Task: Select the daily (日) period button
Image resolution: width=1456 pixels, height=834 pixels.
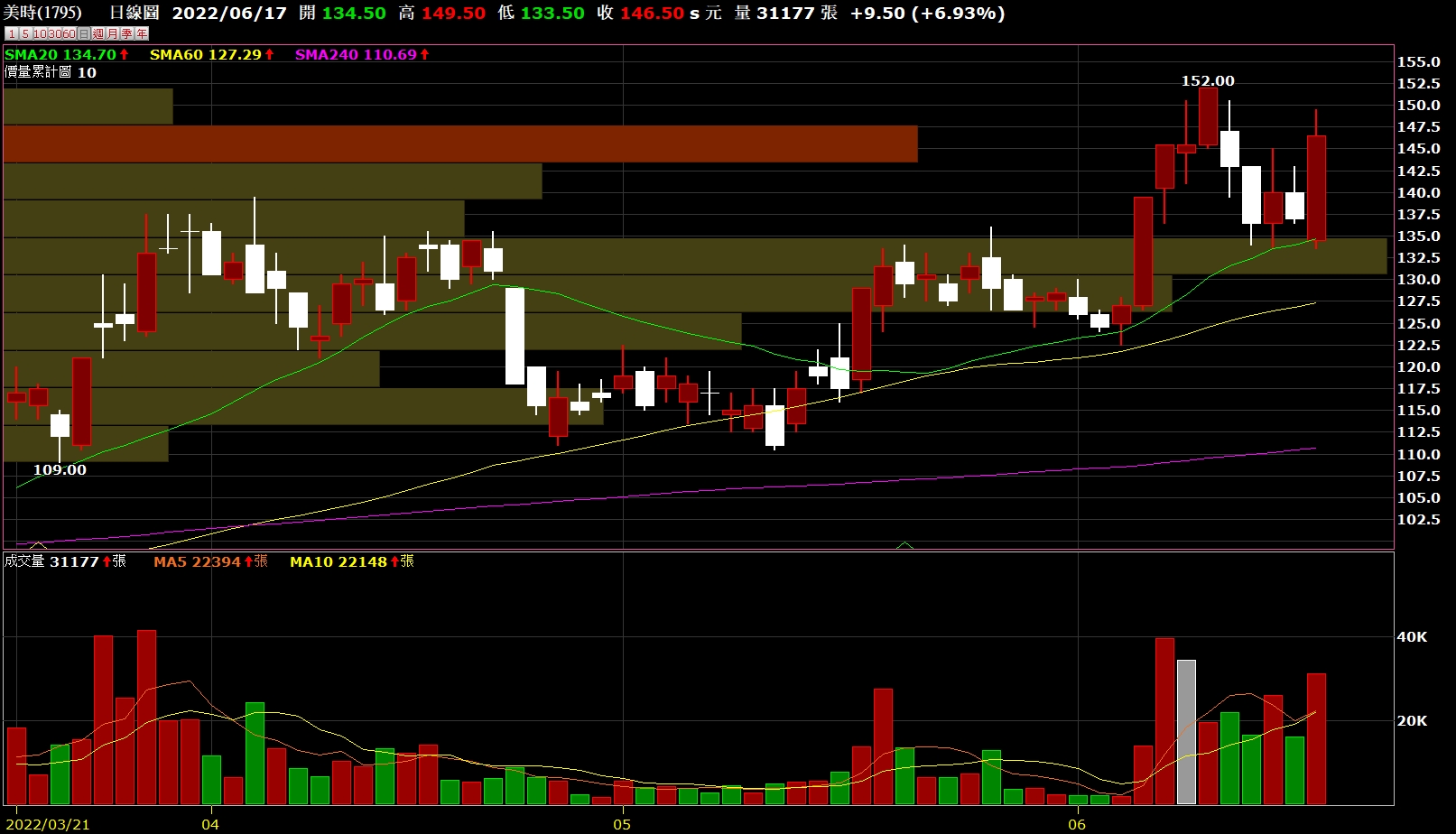Action: click(84, 33)
